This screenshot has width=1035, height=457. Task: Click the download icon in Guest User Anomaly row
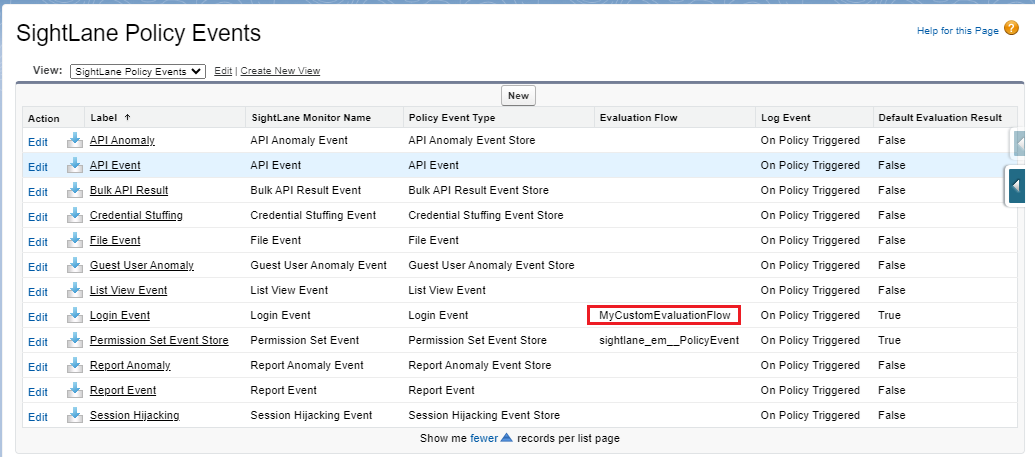tap(75, 265)
